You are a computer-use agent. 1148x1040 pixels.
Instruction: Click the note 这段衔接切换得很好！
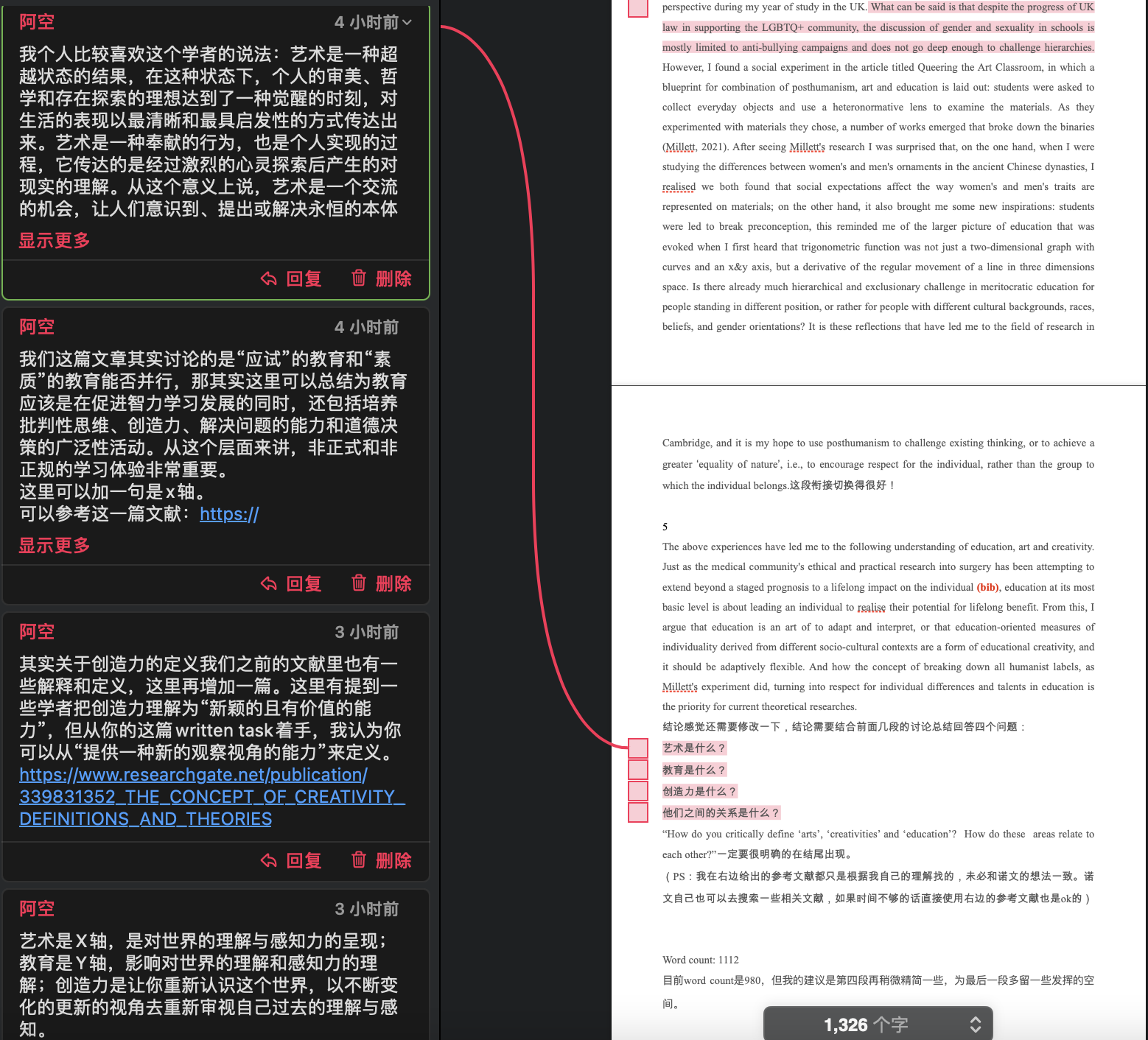coord(843,485)
